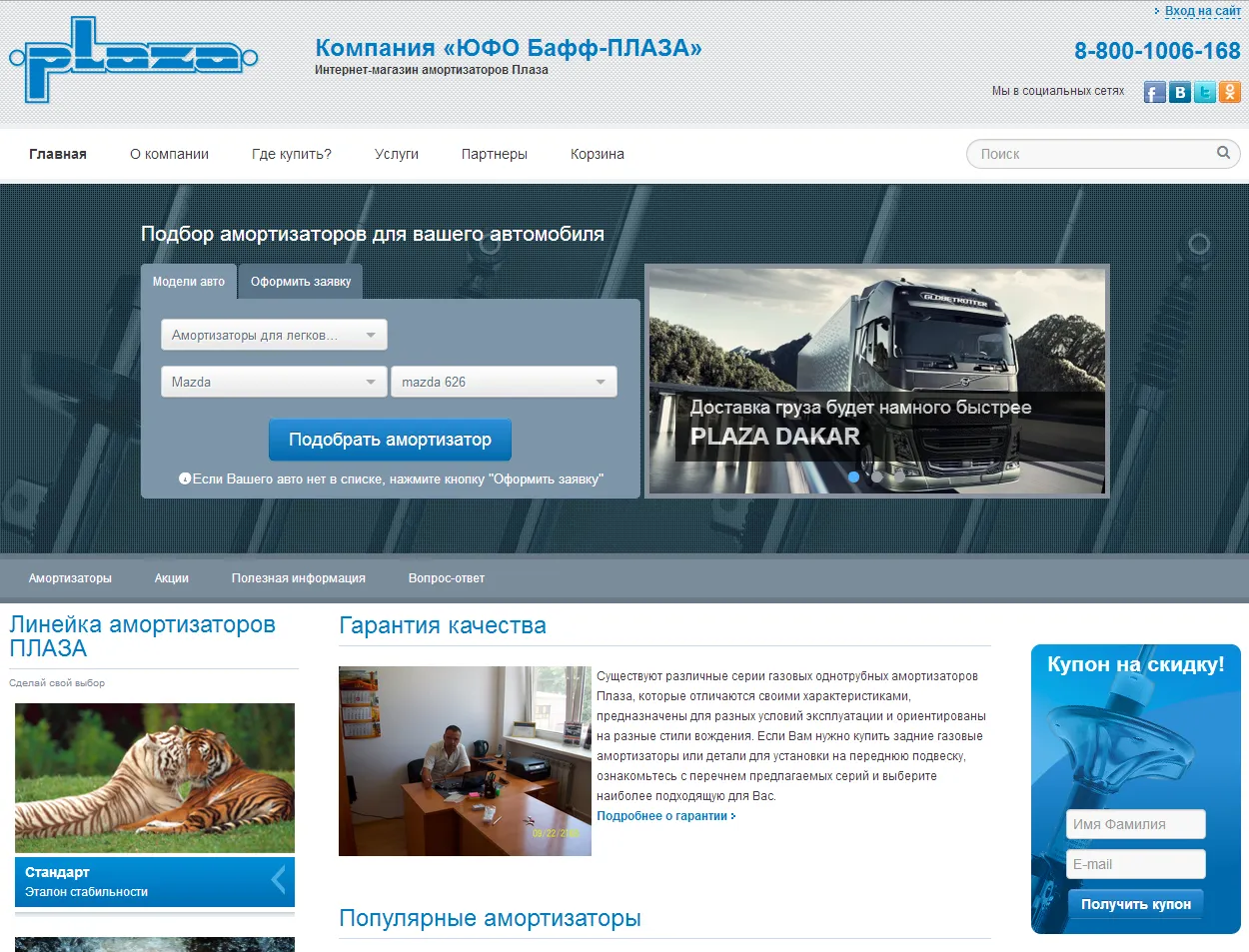Focus the E-mail coupon field
This screenshot has height=952, width=1249.
point(1137,864)
